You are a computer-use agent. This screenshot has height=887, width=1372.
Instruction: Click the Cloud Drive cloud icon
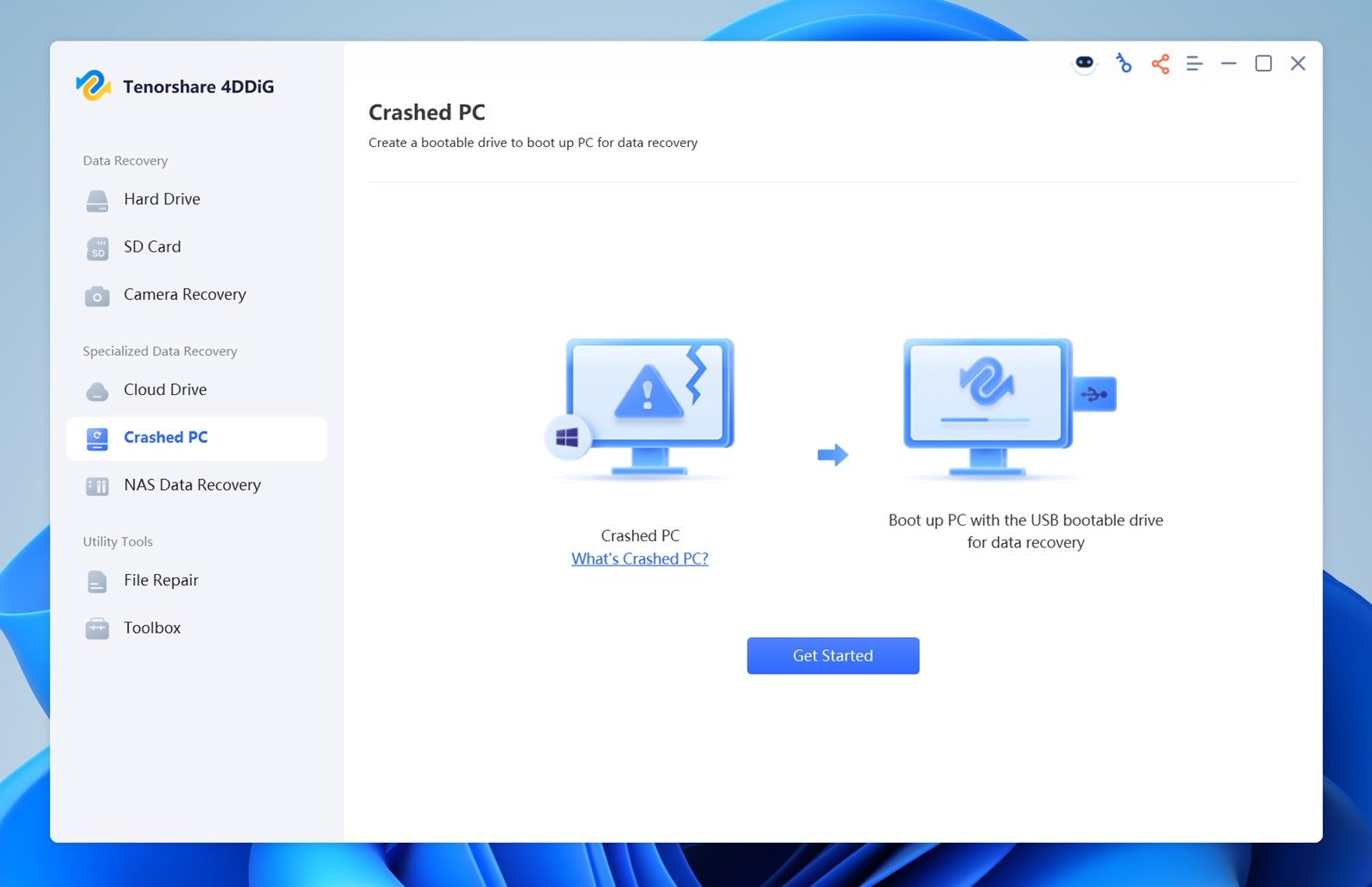97,391
